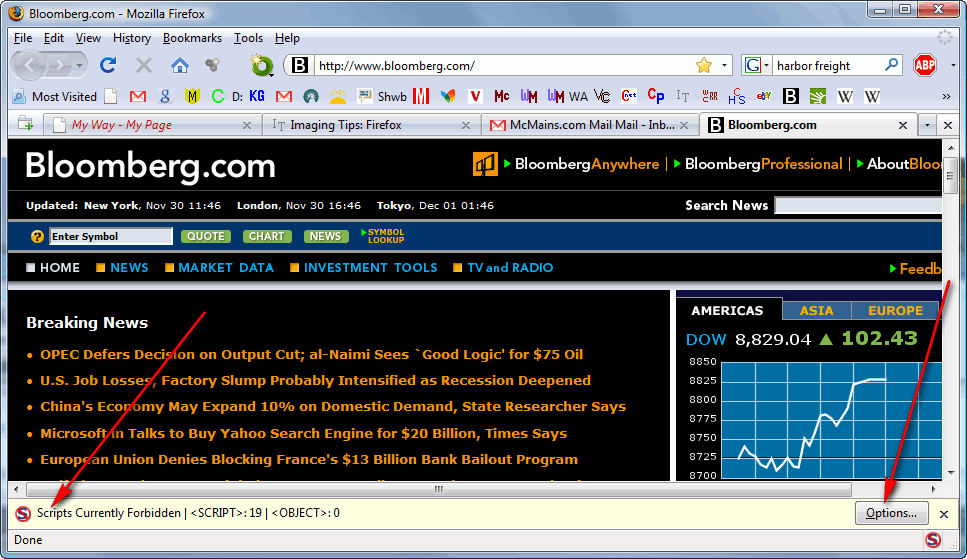Viewport: 967px width, 559px height.
Task: Open the Adblock Plus dropdown arrow
Action: pyautogui.click(x=953, y=65)
